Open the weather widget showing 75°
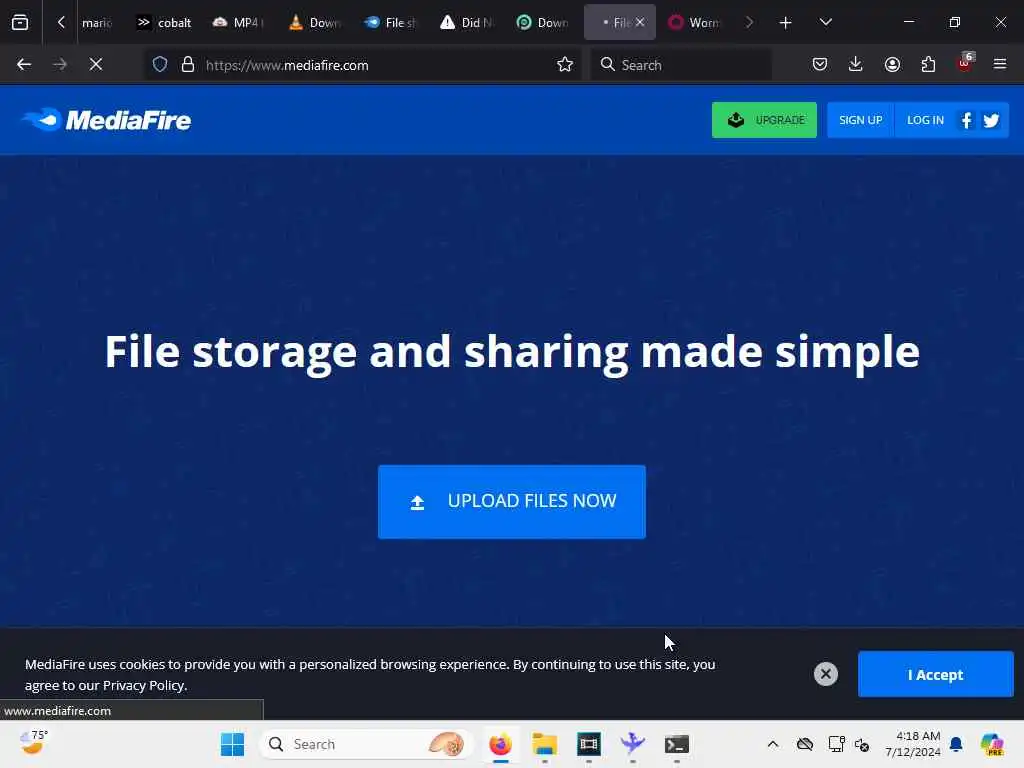 pyautogui.click(x=33, y=743)
